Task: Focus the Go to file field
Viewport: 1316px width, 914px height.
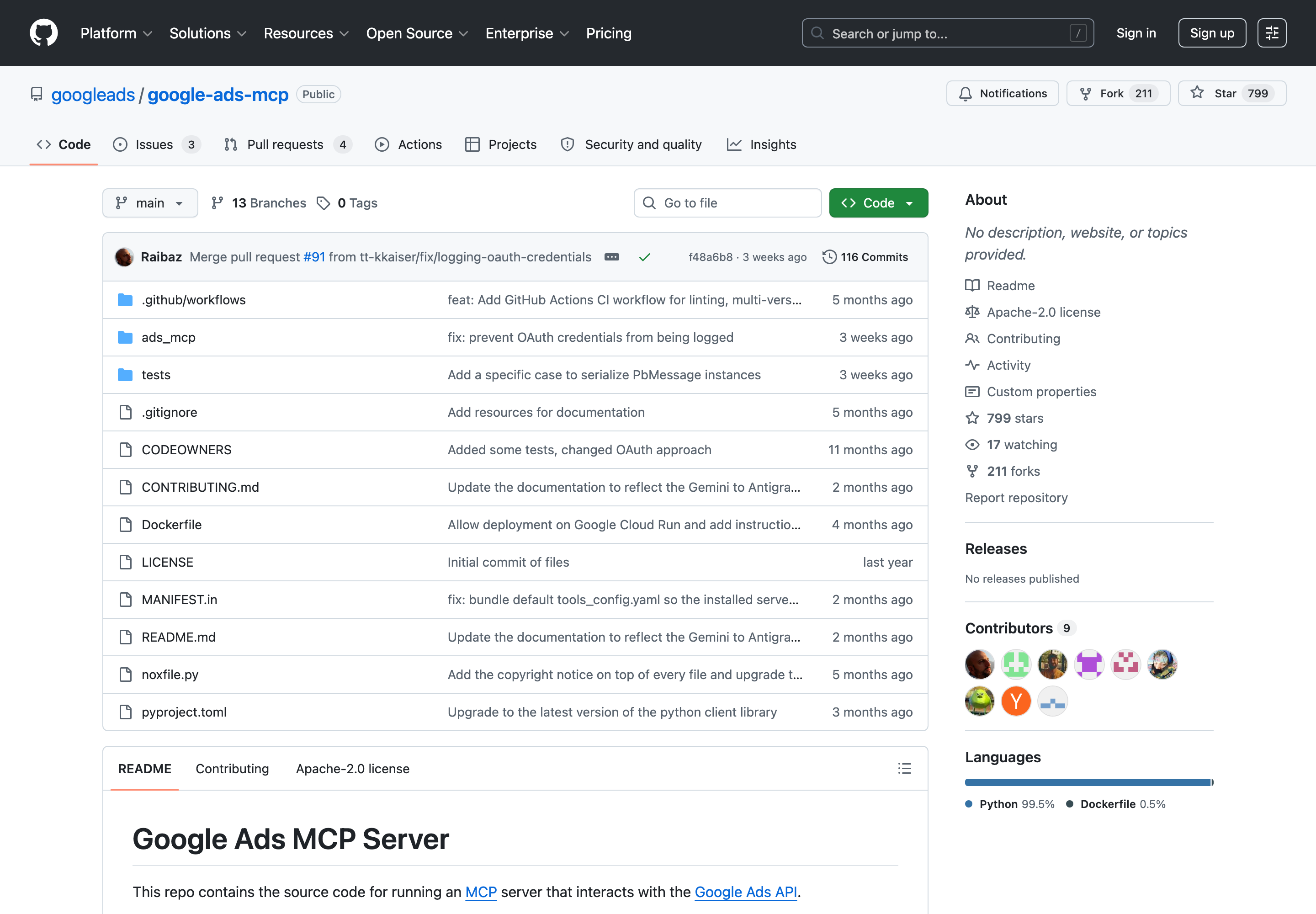Action: pos(727,203)
